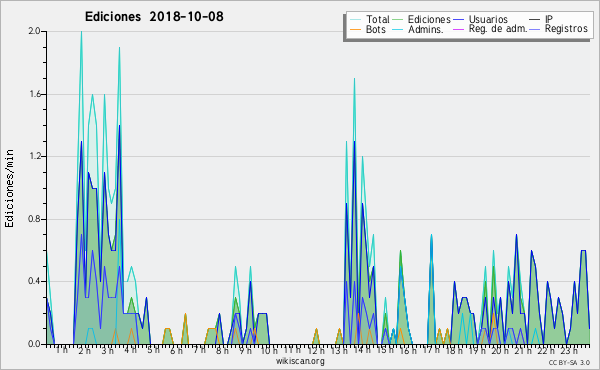Click the '12 h' x-axis label
600x370 pixels.
(x=316, y=351)
